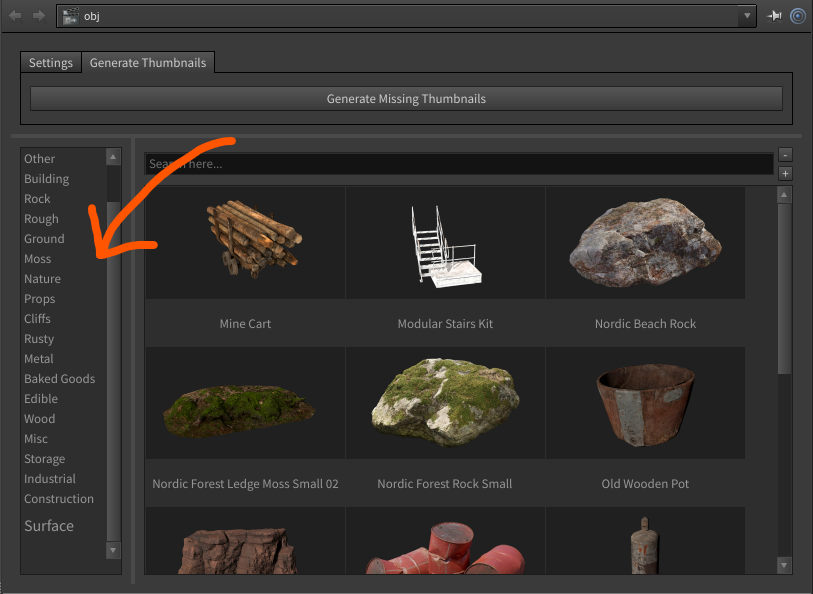Select the Edible category
This screenshot has width=813, height=594.
coord(41,399)
